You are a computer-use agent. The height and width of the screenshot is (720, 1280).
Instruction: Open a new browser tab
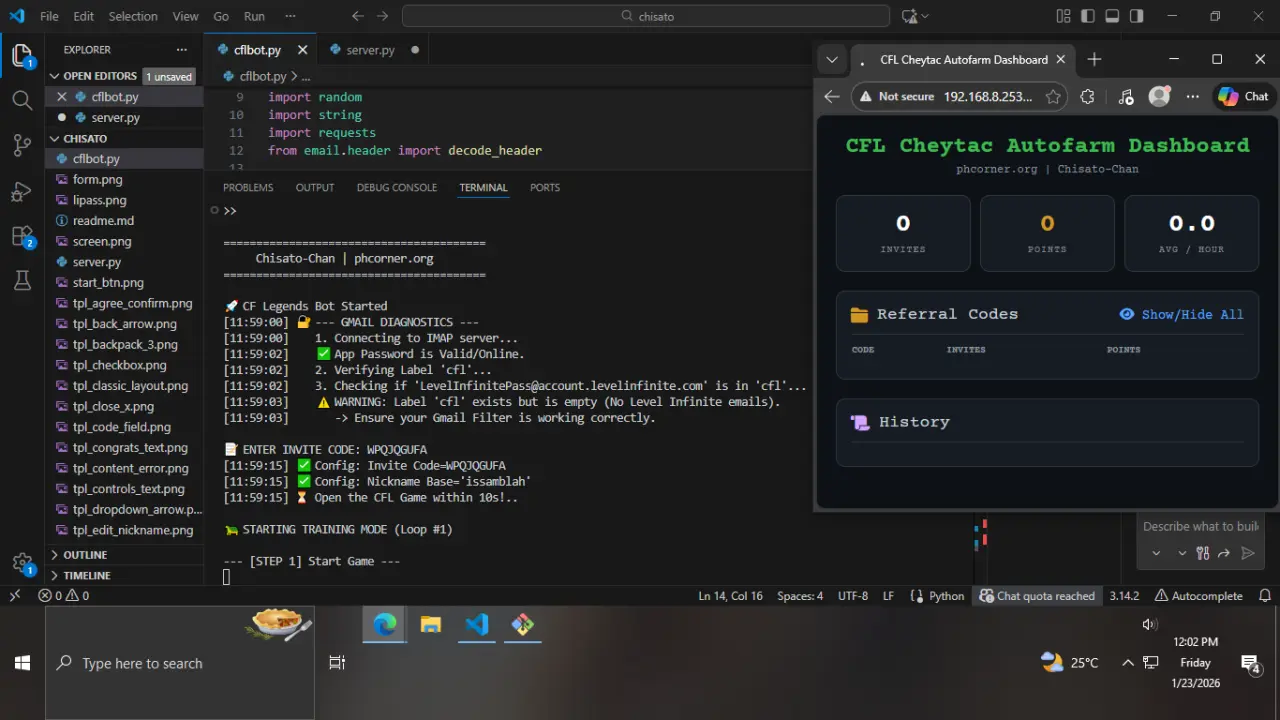tap(1094, 60)
